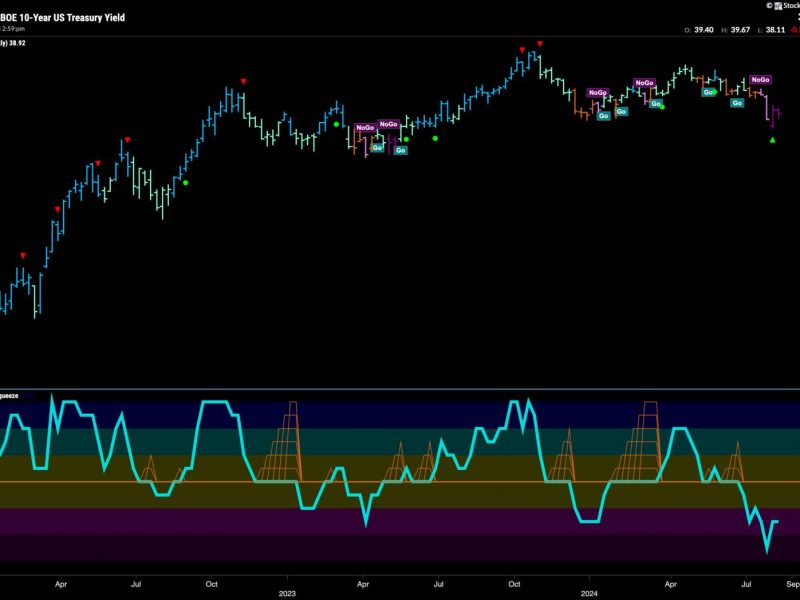Click the 2:59pm timestamp under the title
The height and width of the screenshot is (600, 800).
pyautogui.click(x=13, y=29)
